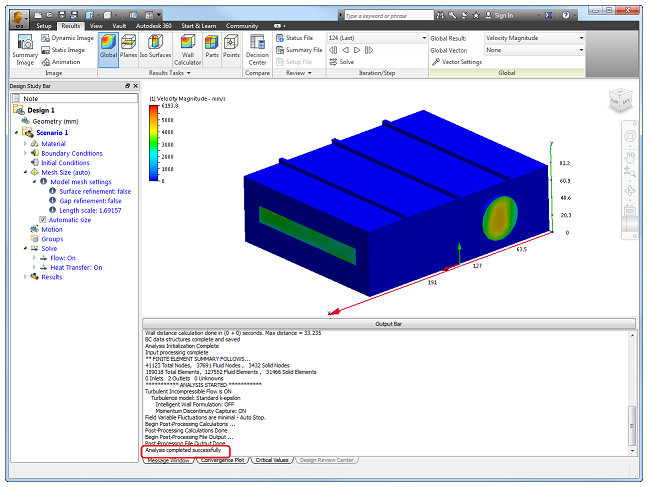This screenshot has height=487, width=648.
Task: Open Vector Settings
Action: [x=457, y=62]
